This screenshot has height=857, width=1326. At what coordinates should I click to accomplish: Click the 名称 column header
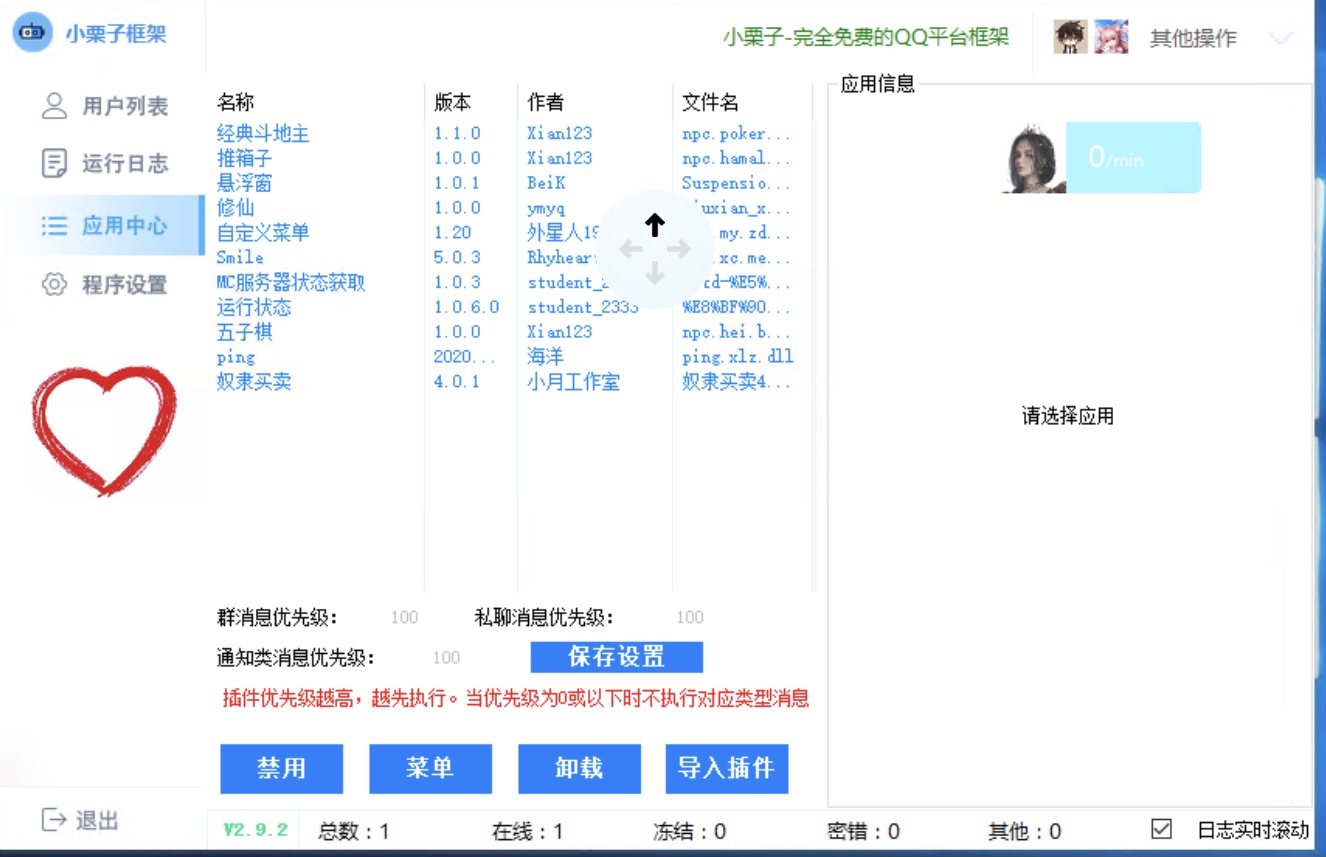[236, 102]
